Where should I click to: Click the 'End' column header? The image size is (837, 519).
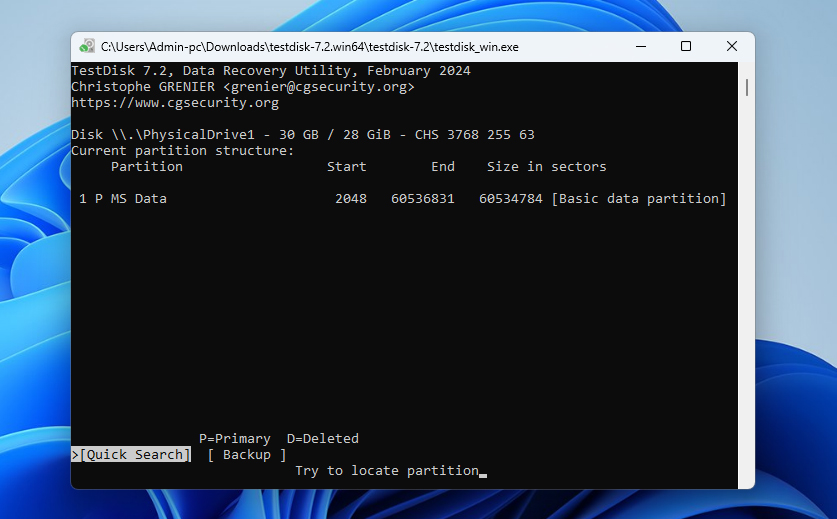click(x=443, y=167)
